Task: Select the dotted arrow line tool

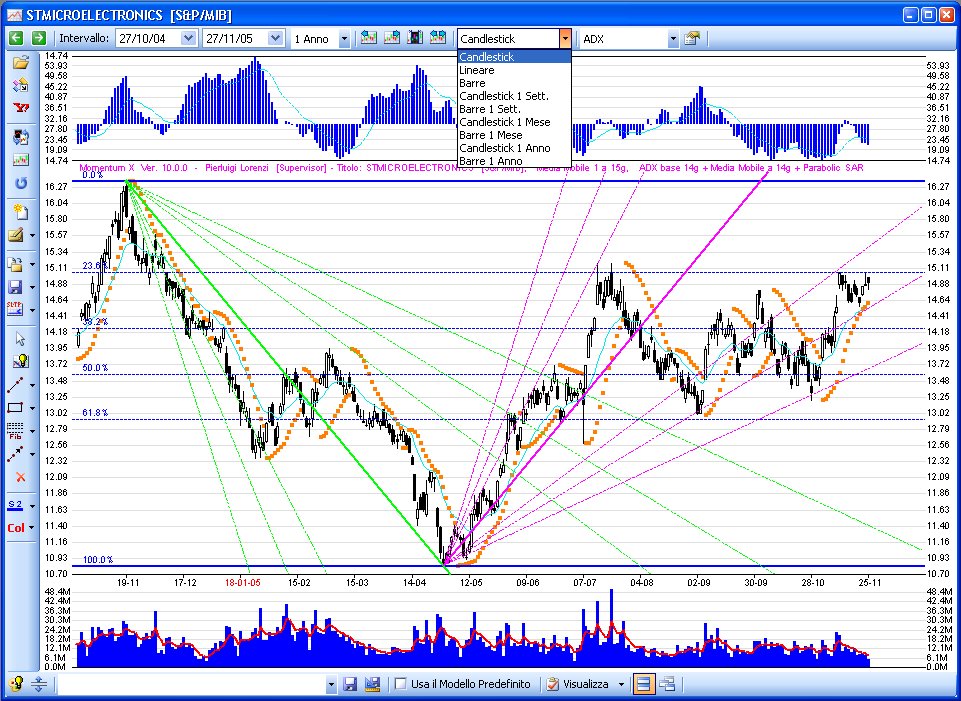Action: [x=15, y=454]
